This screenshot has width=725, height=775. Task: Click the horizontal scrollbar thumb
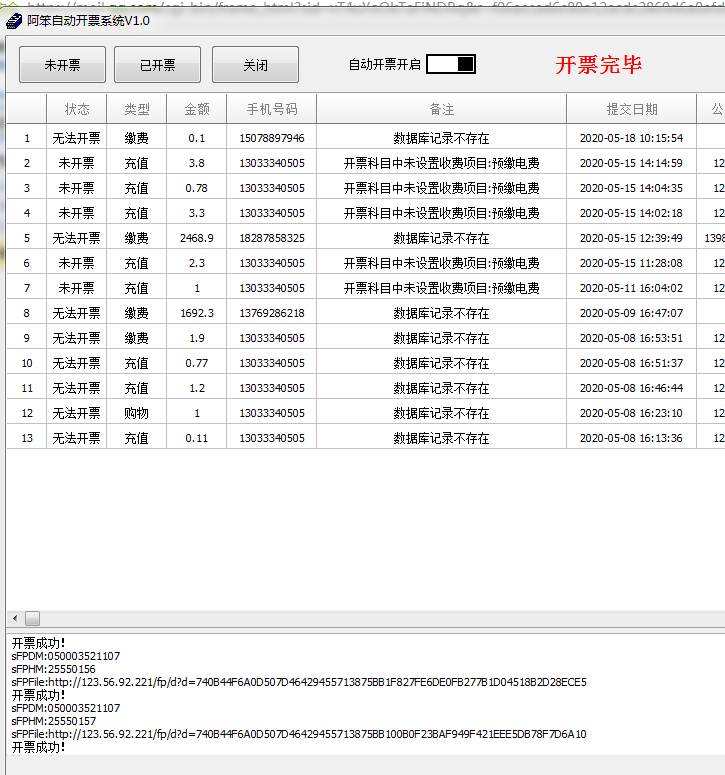[x=33, y=618]
